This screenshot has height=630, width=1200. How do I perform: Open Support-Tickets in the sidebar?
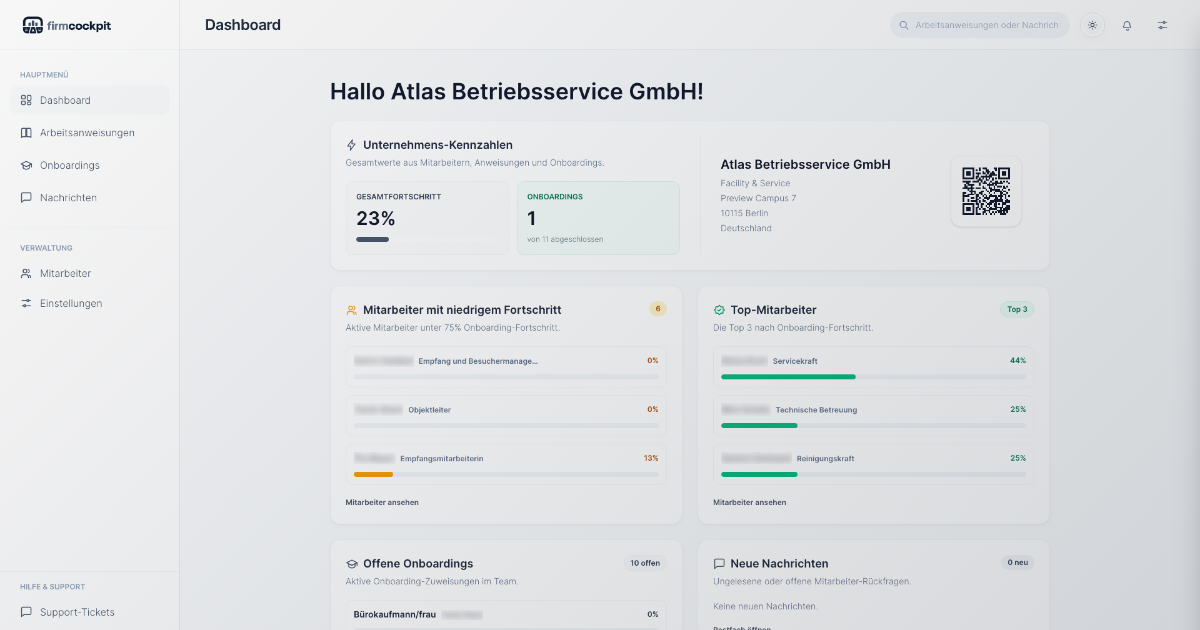[x=77, y=612]
